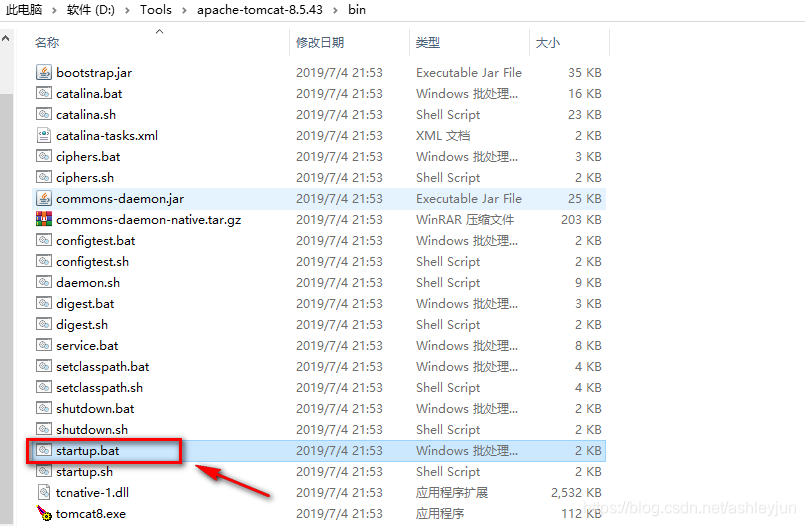Click the 2,532 KB size of tcnative-1.dll

576,493
